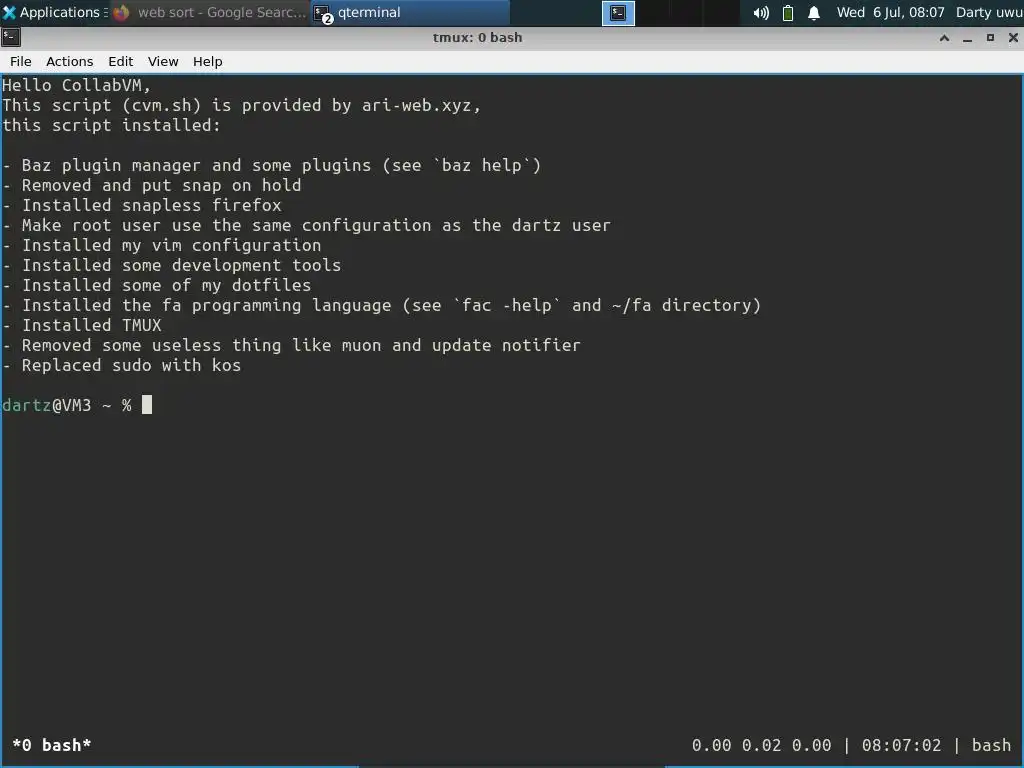Viewport: 1024px width, 768px height.
Task: Minimize the qterminal window
Action: tap(967, 38)
